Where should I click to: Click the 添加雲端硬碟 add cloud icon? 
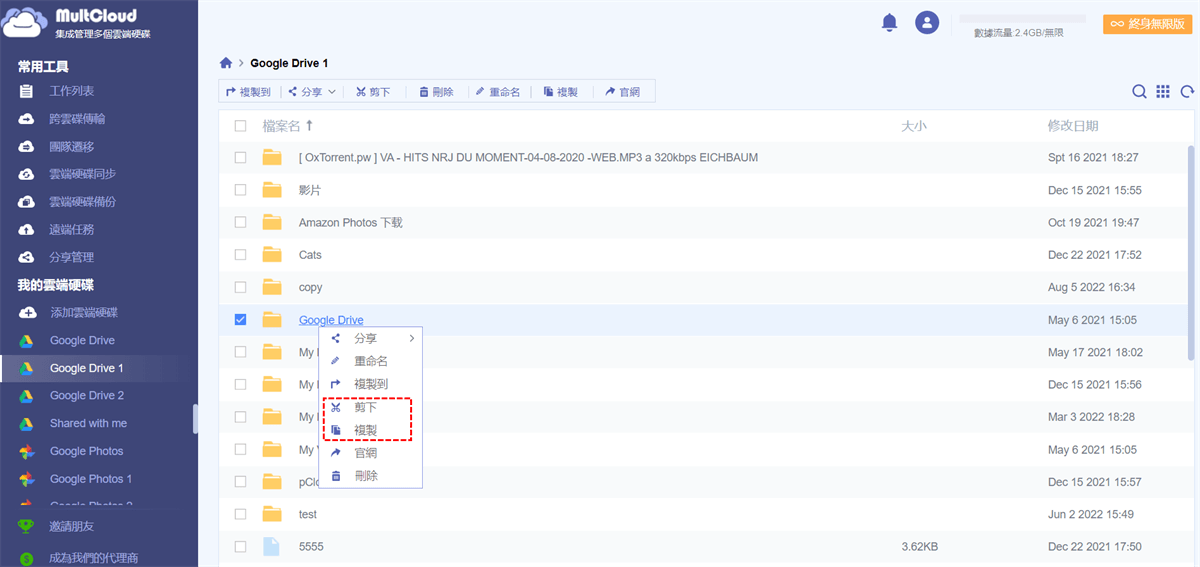(27, 313)
